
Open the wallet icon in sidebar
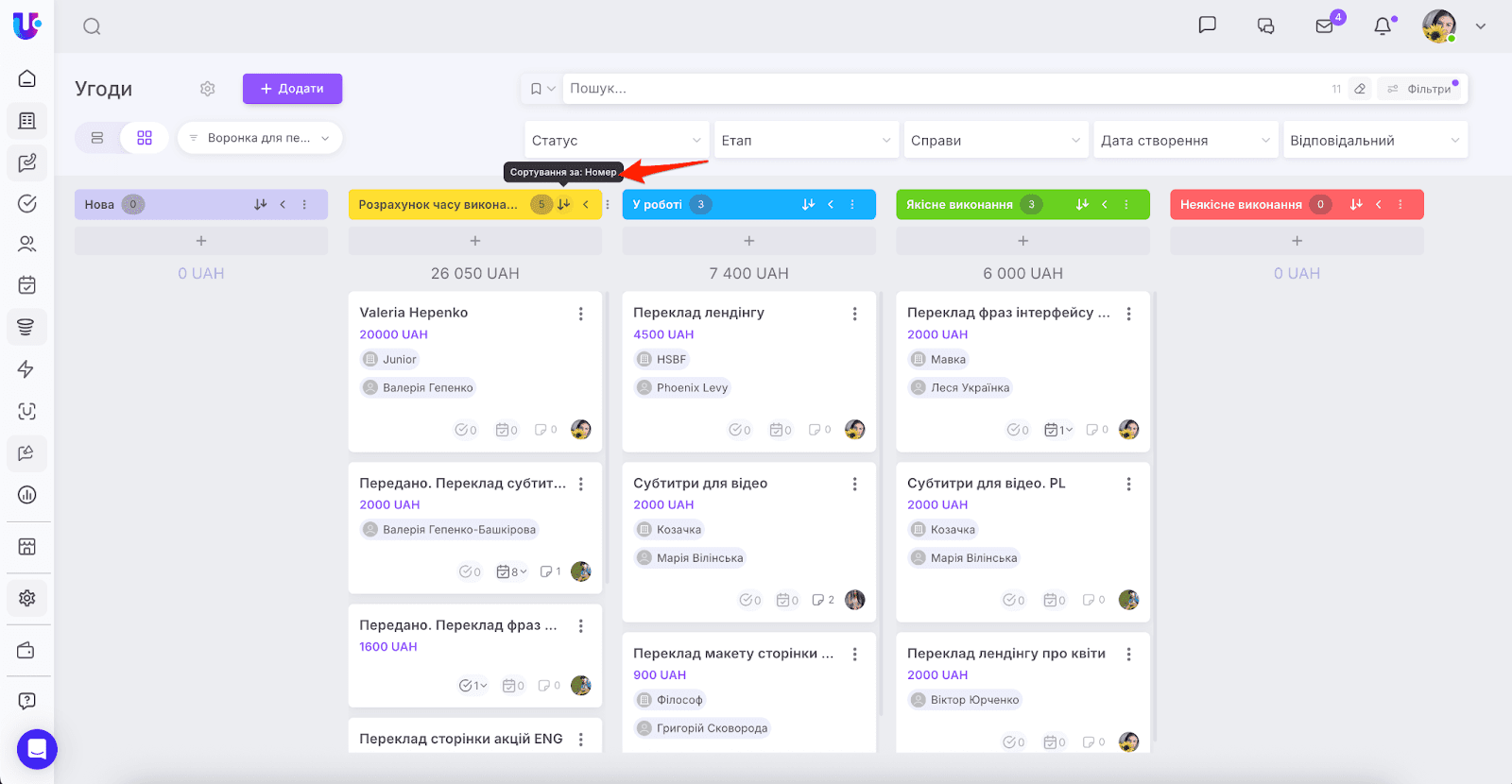26,650
